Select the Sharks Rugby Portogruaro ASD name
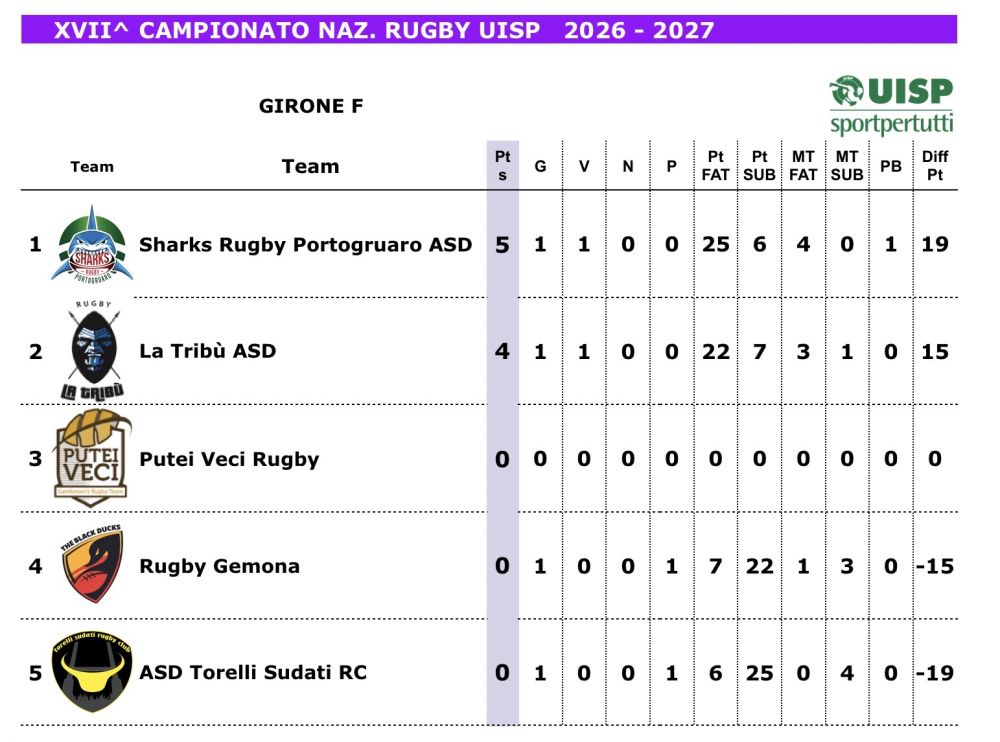Image resolution: width=1000 pixels, height=742 pixels. [305, 245]
